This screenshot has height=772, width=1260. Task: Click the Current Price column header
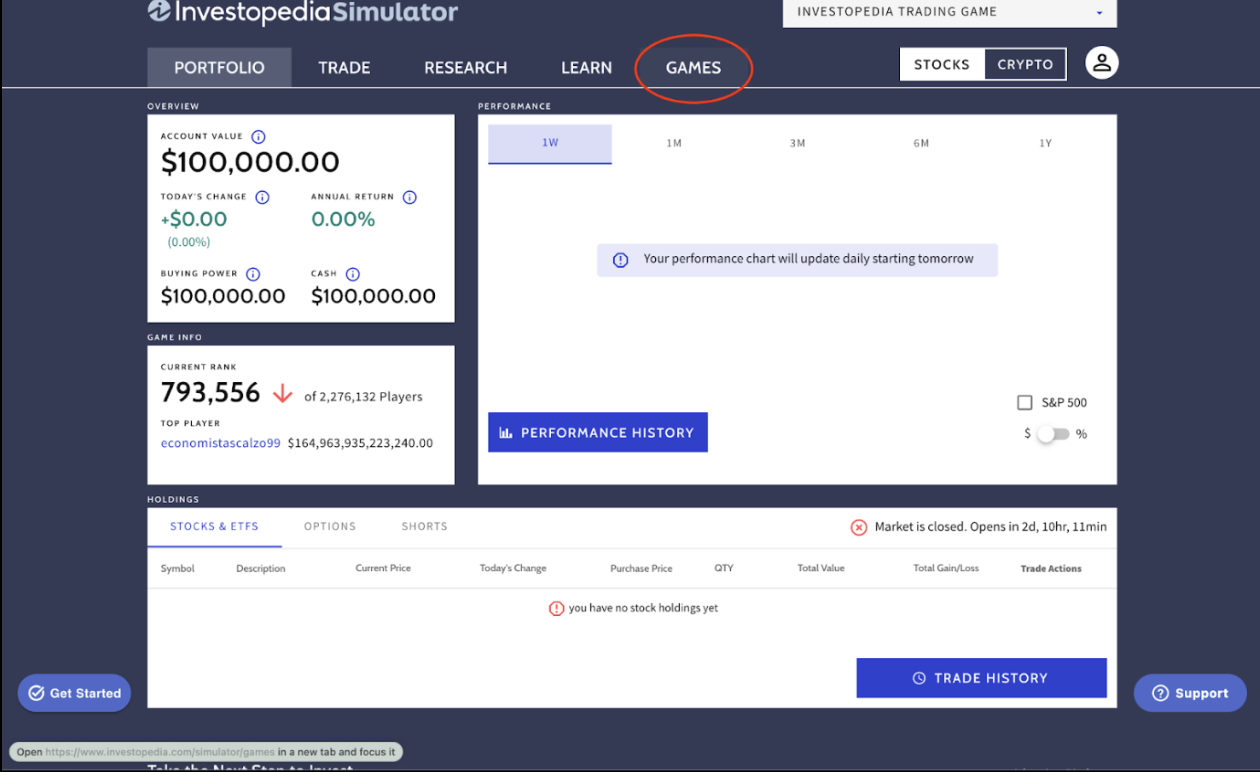383,568
